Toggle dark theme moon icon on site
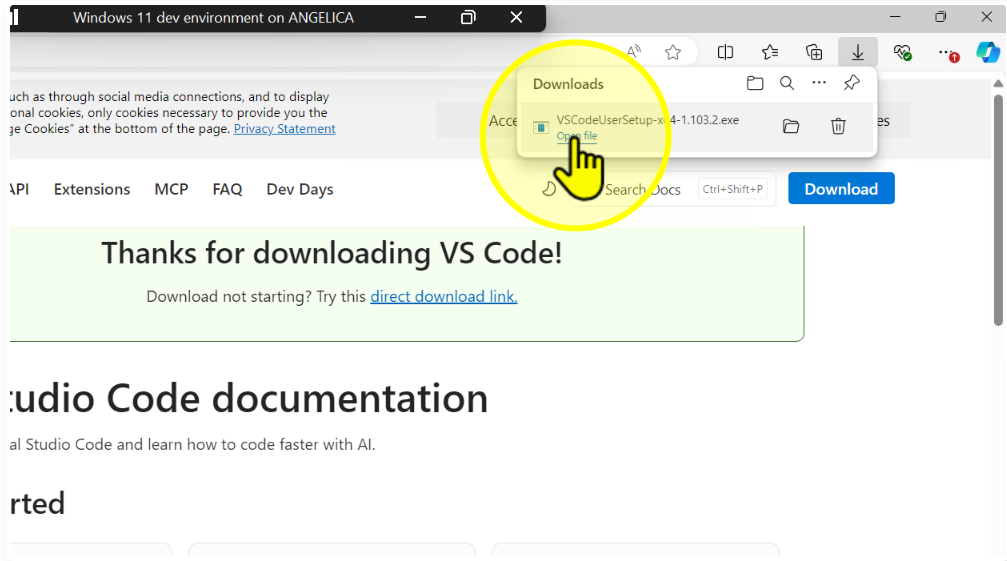Screen dimensions: 1007x561 (548, 189)
